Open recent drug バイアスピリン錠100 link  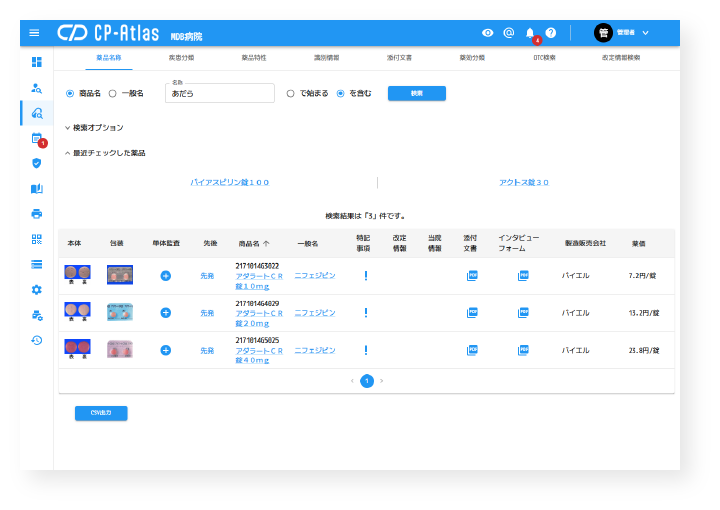[x=230, y=182]
